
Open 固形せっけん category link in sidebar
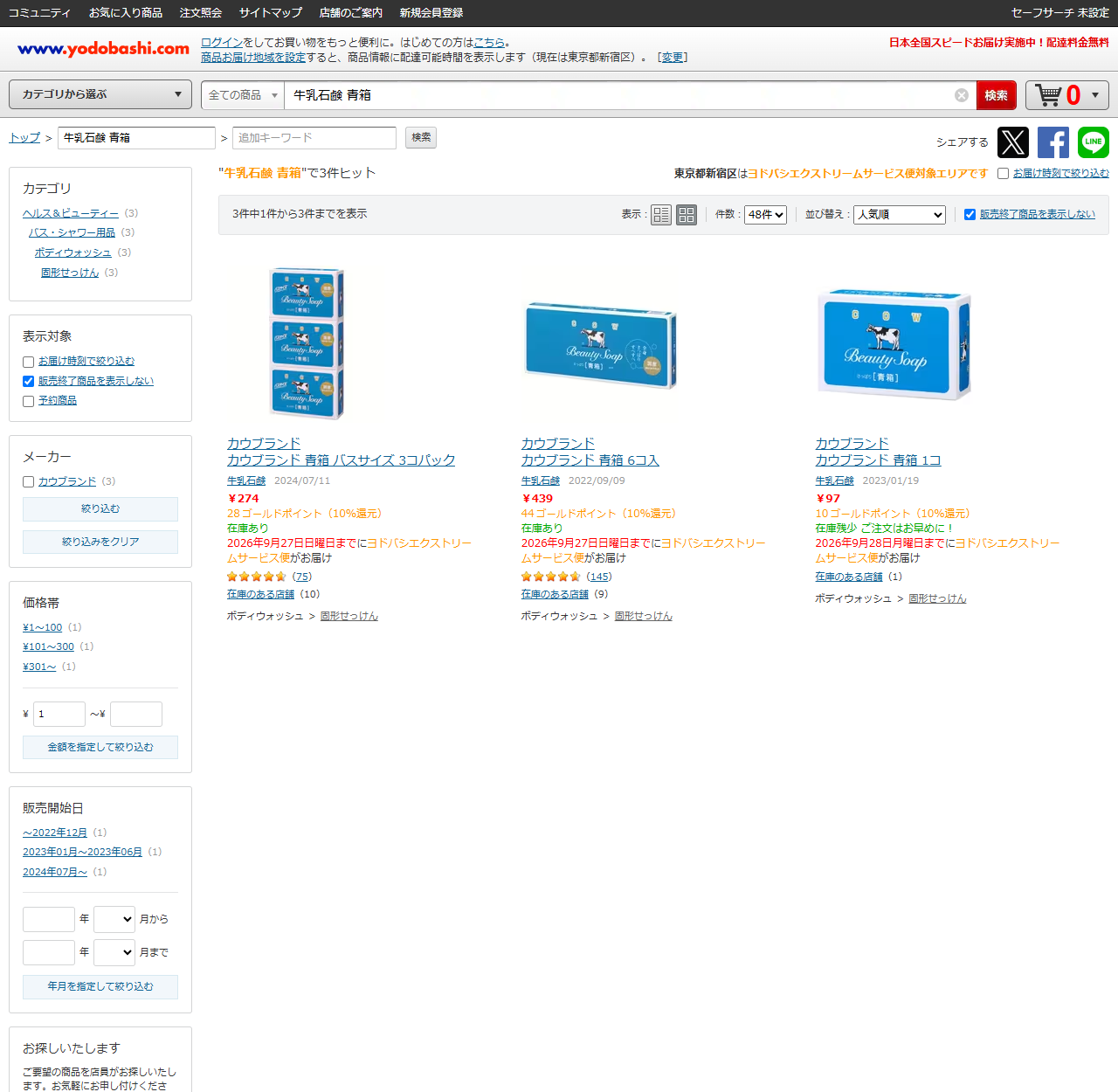(70, 273)
